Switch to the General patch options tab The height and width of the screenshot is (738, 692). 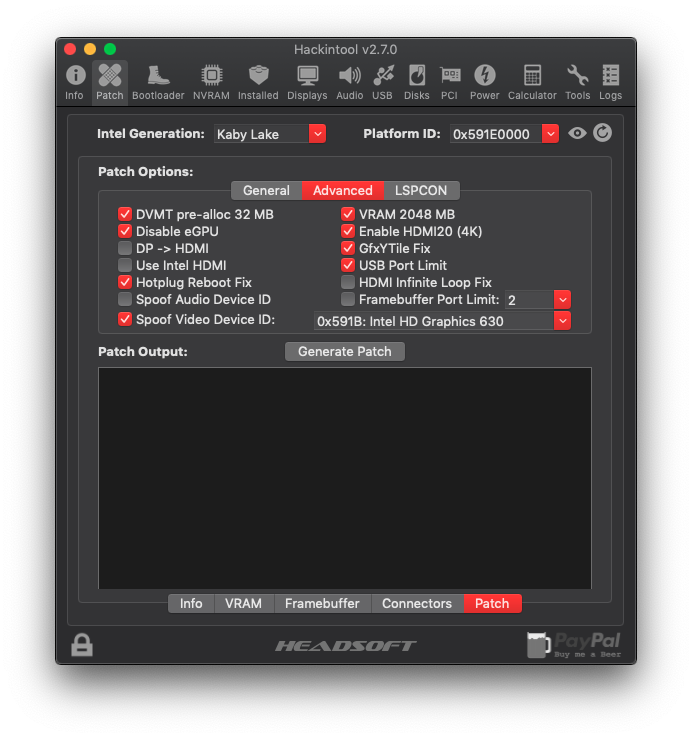click(x=266, y=190)
